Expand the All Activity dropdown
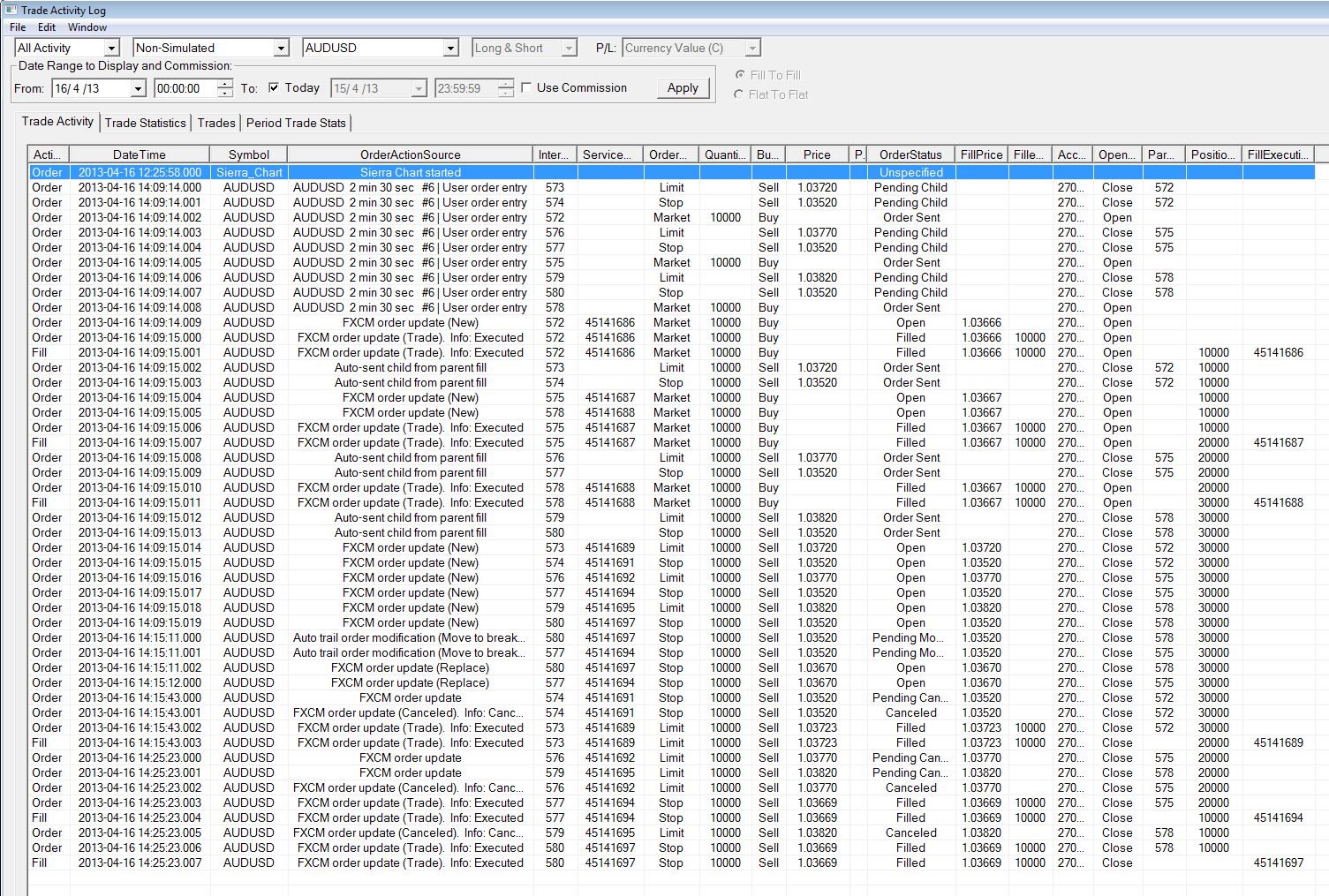Viewport: 1329px width, 896px height. (111, 49)
